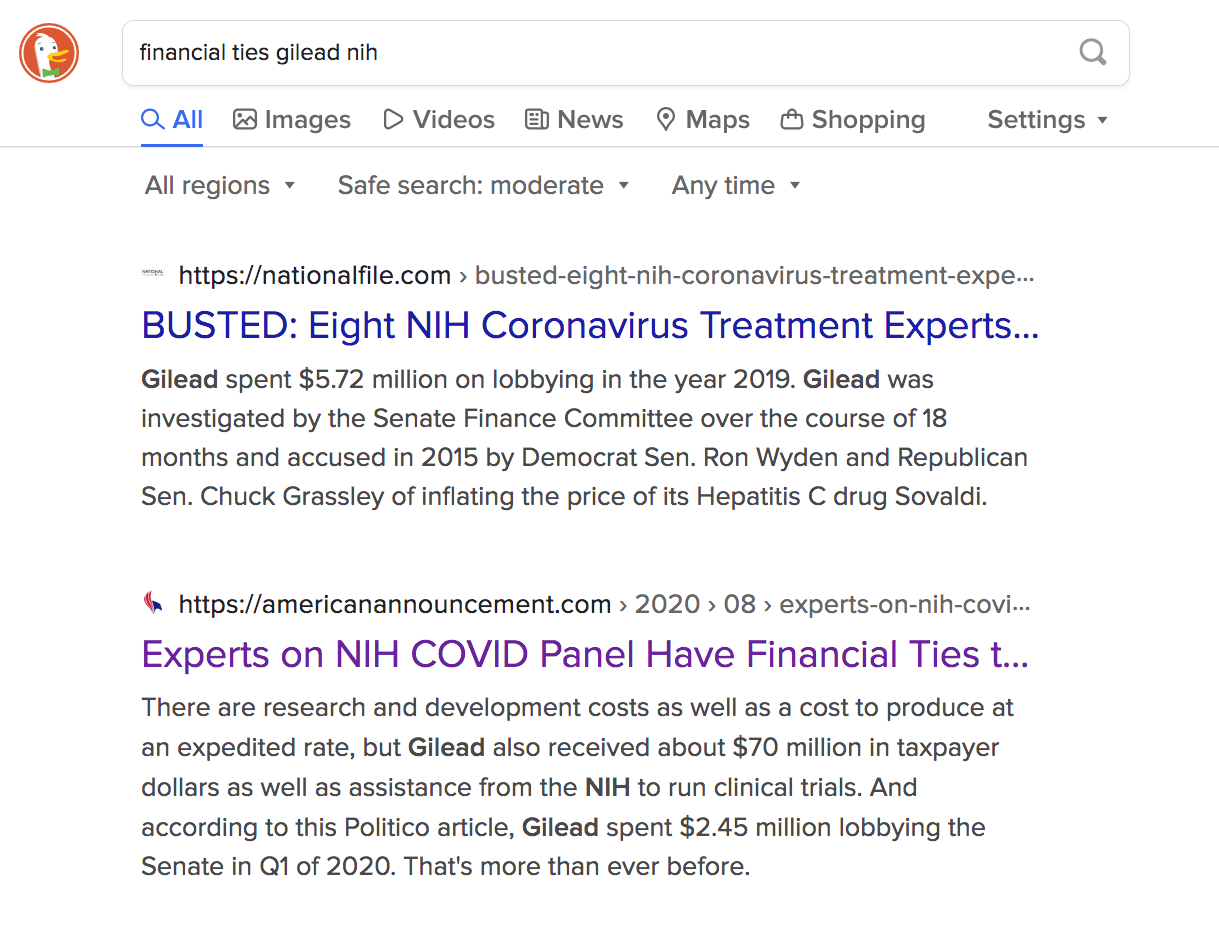Focus the search box containing 'financial ties gilead nih'
This screenshot has width=1219, height=928.
626,53
